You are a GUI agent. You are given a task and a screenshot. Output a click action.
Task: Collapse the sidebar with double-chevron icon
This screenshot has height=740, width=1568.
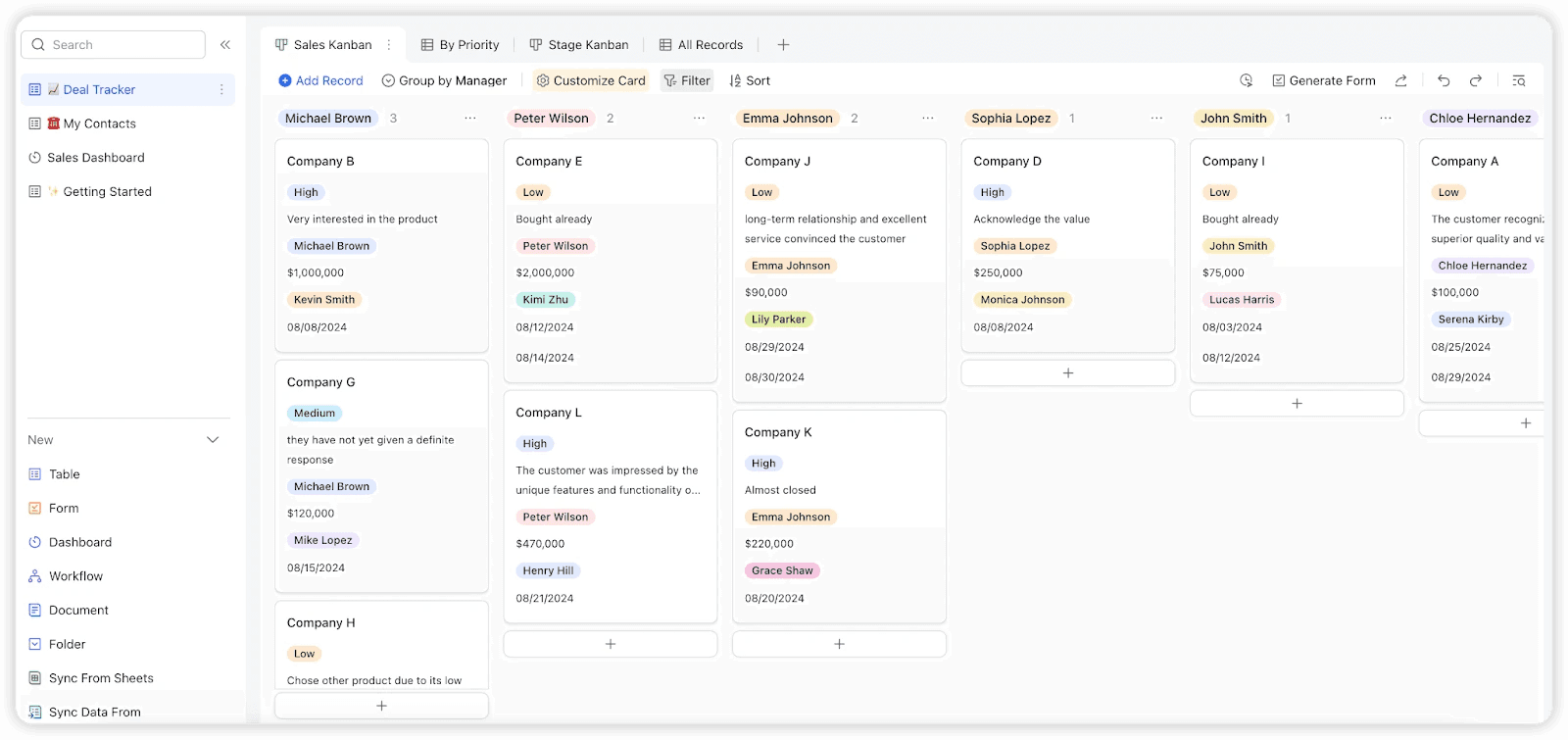[x=225, y=45]
